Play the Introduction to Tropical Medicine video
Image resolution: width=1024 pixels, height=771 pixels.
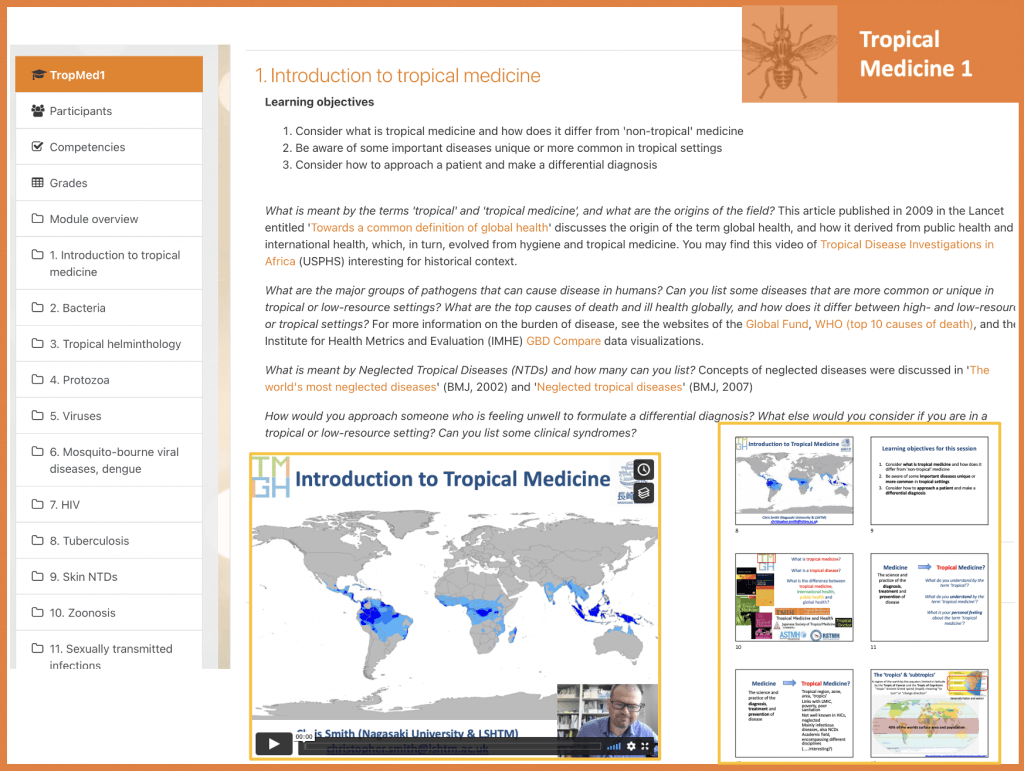click(x=272, y=744)
